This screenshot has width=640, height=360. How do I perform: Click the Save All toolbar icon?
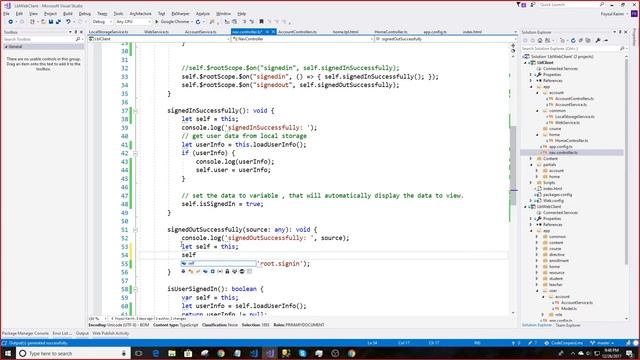coord(58,22)
